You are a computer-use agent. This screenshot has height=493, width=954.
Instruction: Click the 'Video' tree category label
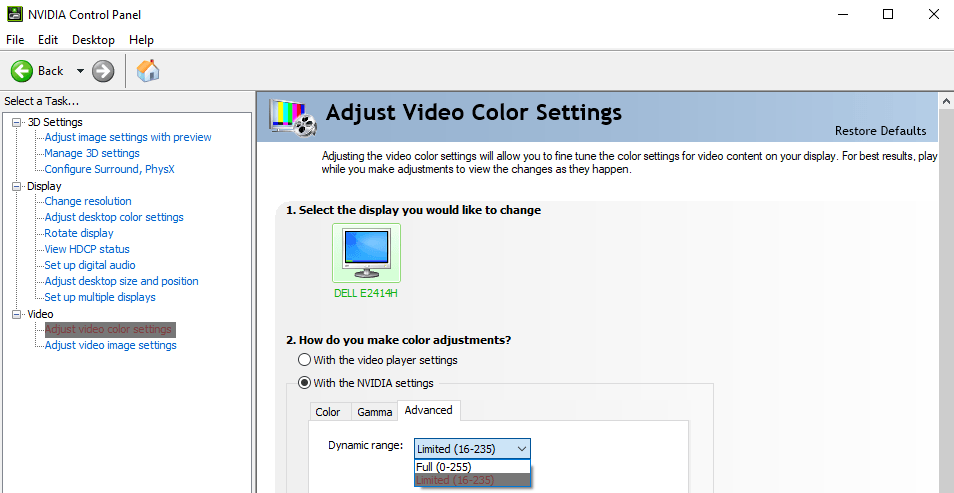click(40, 314)
